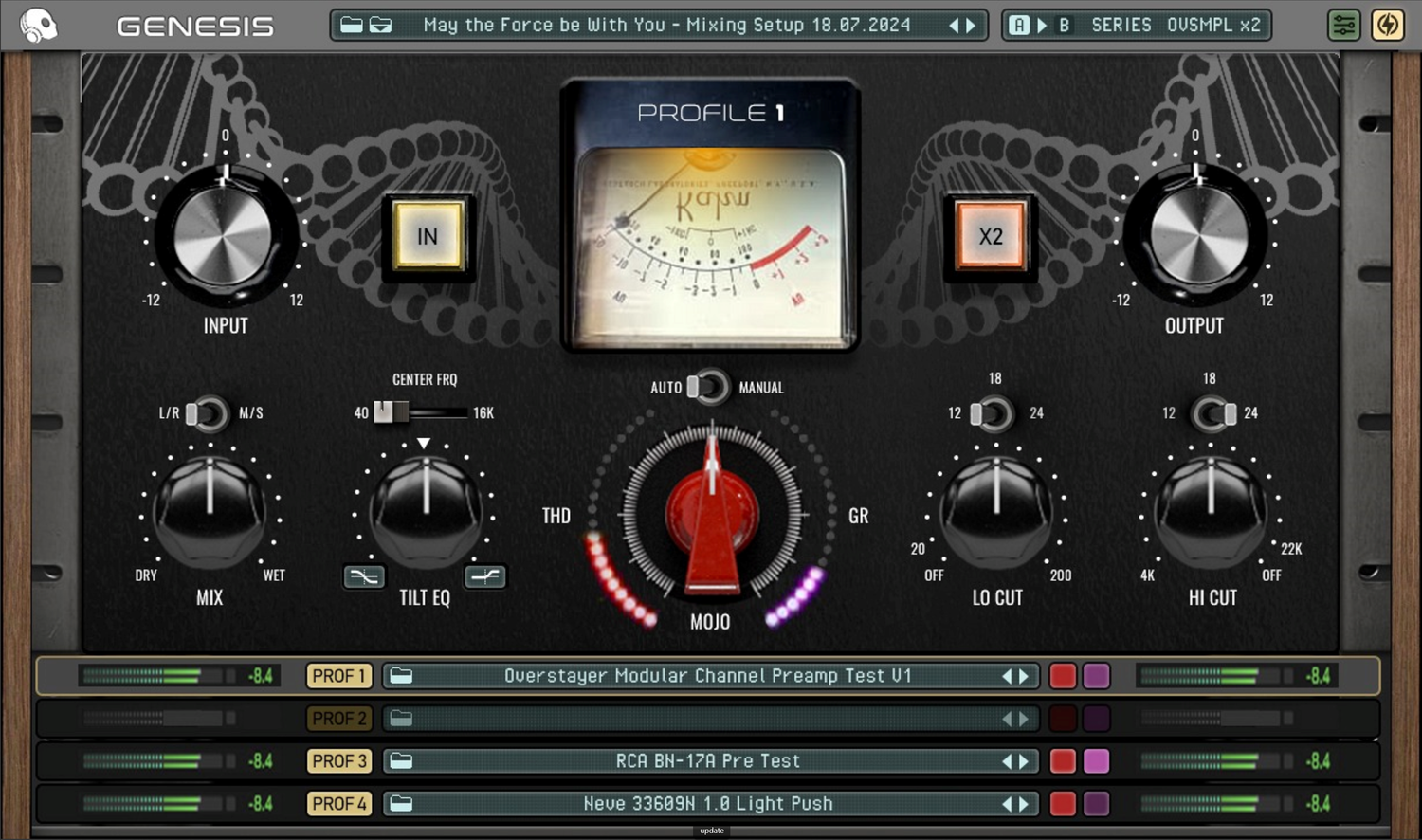Image resolution: width=1422 pixels, height=840 pixels.
Task: Click the update button at the bottom
Action: [710, 831]
